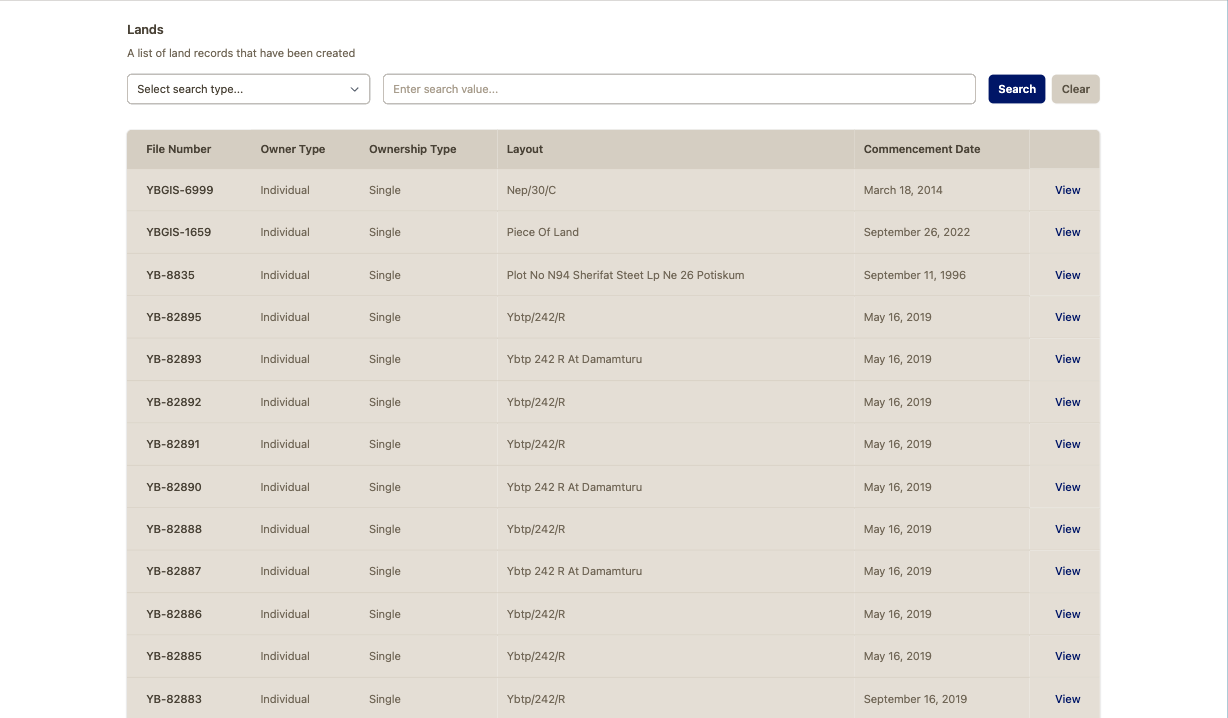
Task: Click the 'Ownership Type' column heading
Action: [412, 149]
